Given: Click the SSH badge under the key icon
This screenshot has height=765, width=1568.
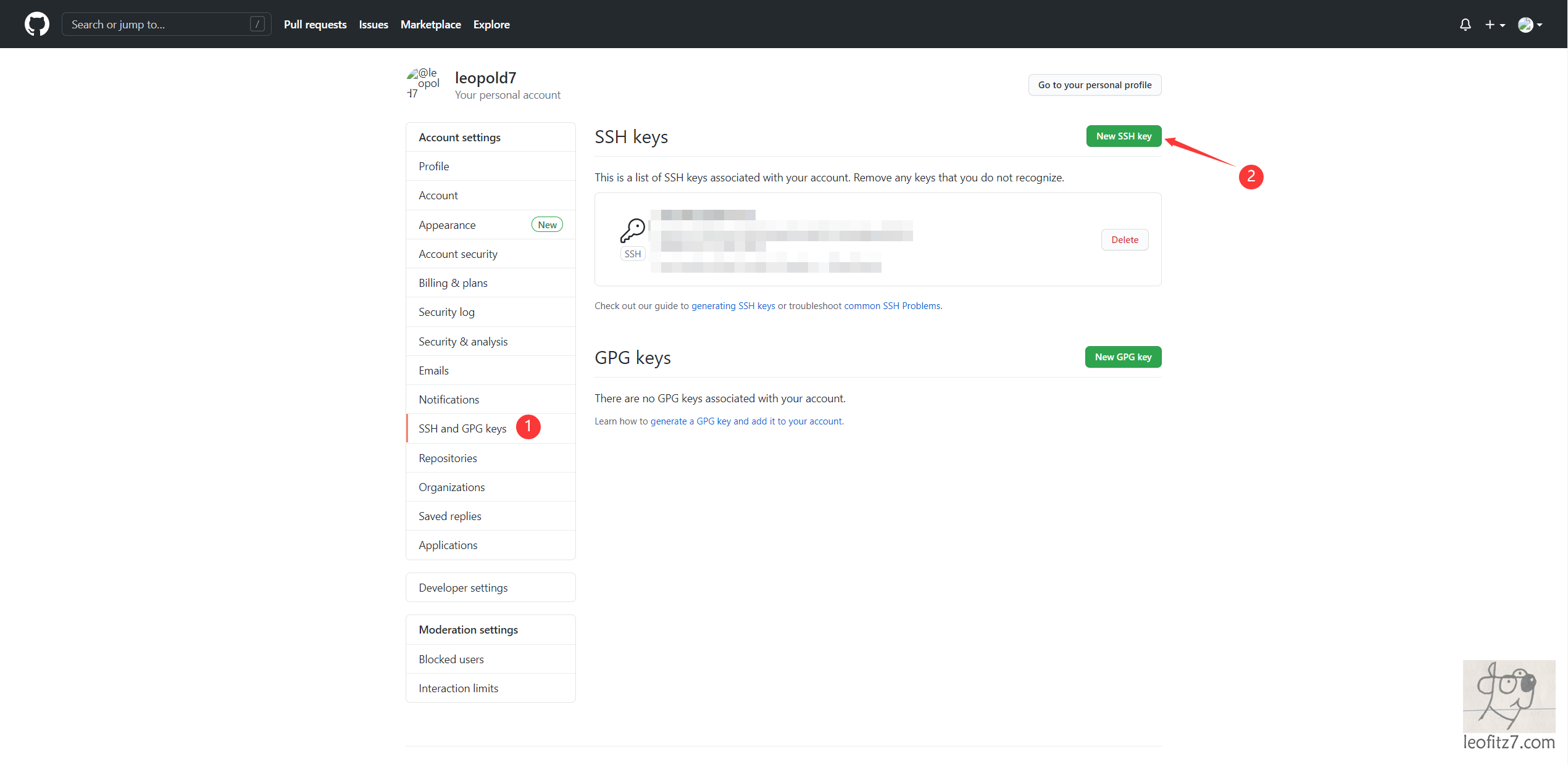Looking at the screenshot, I should pos(632,254).
